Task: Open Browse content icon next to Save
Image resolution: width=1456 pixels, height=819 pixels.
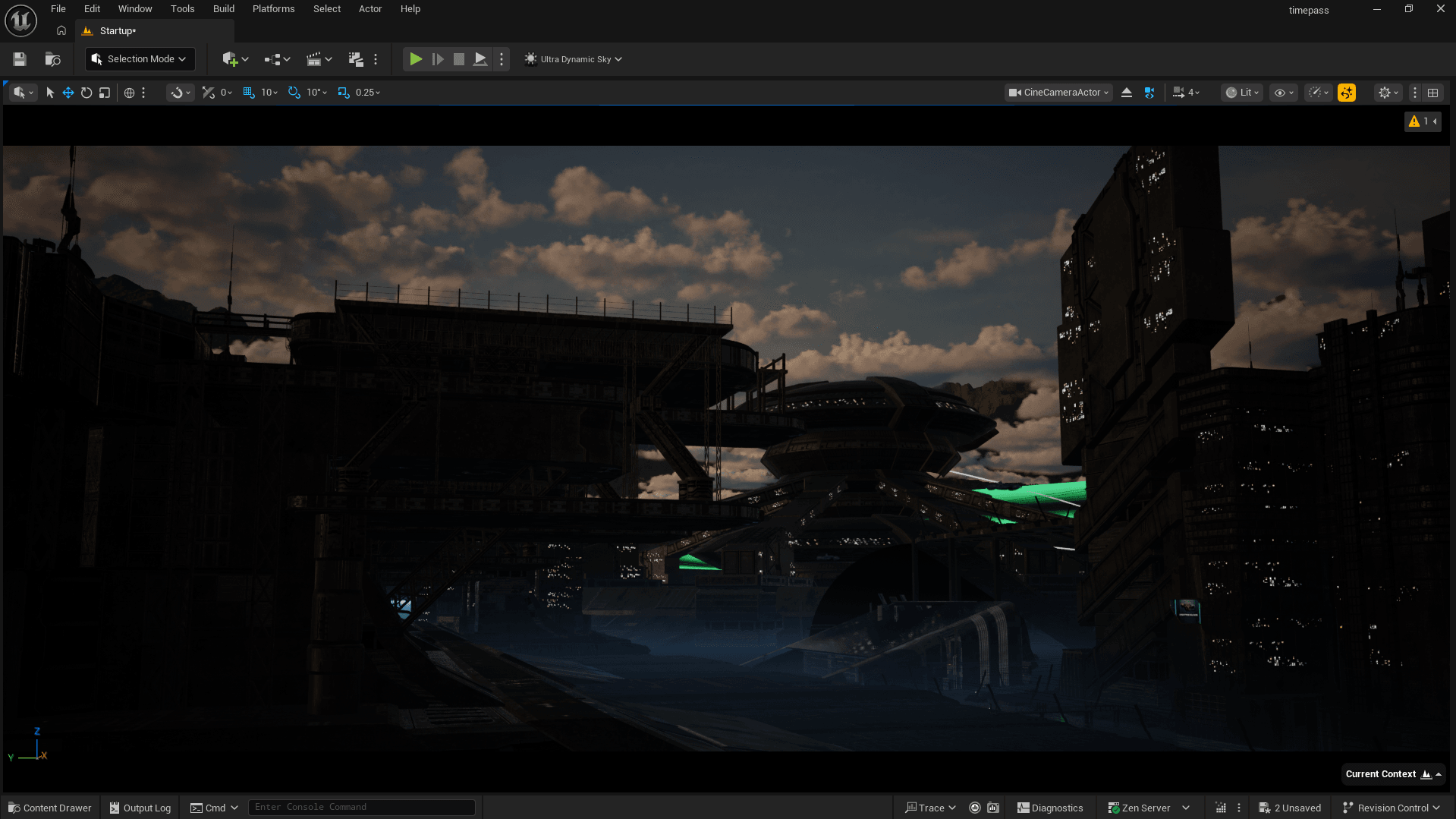Action: pyautogui.click(x=52, y=59)
